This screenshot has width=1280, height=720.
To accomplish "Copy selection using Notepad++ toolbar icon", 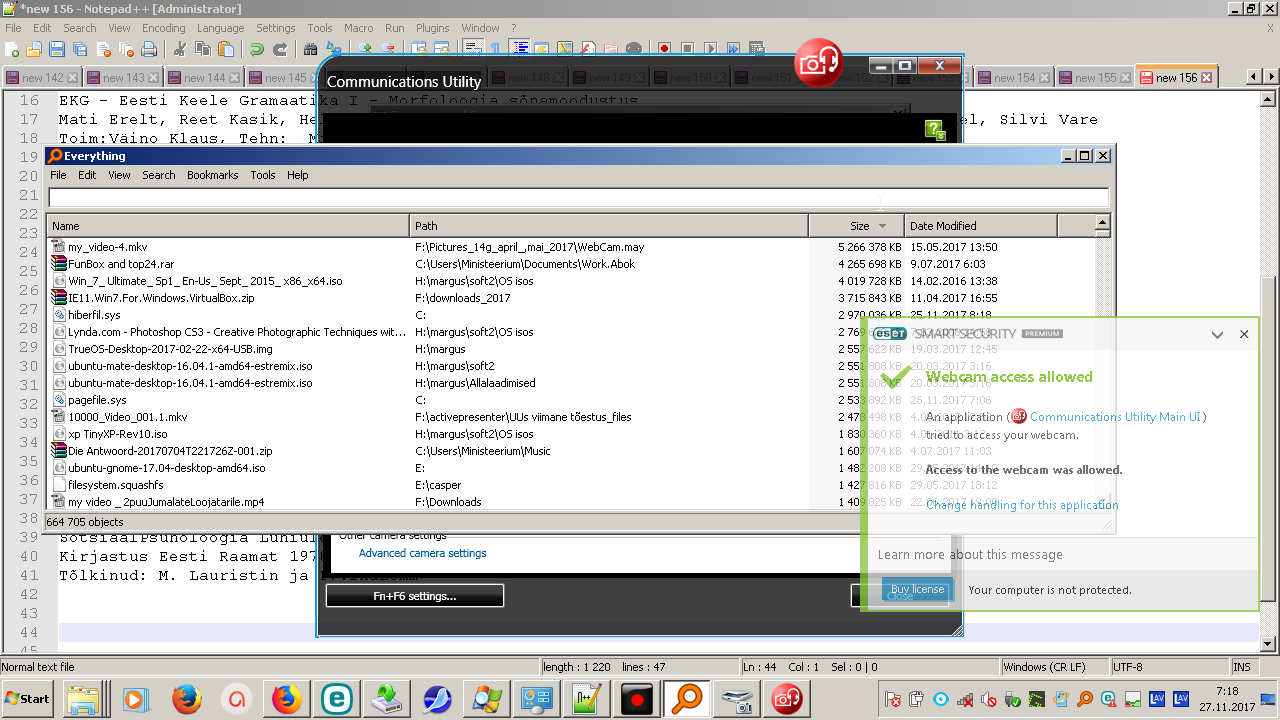I will coord(203,48).
